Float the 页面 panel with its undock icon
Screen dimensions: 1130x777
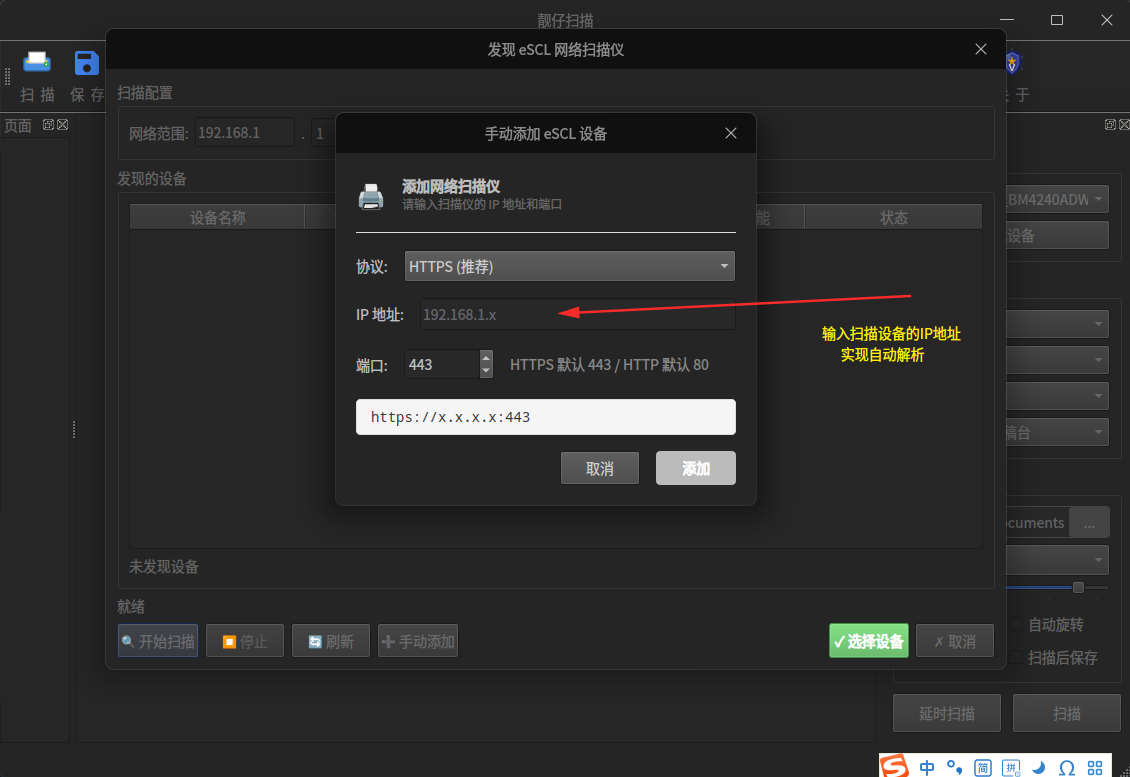[x=48, y=125]
